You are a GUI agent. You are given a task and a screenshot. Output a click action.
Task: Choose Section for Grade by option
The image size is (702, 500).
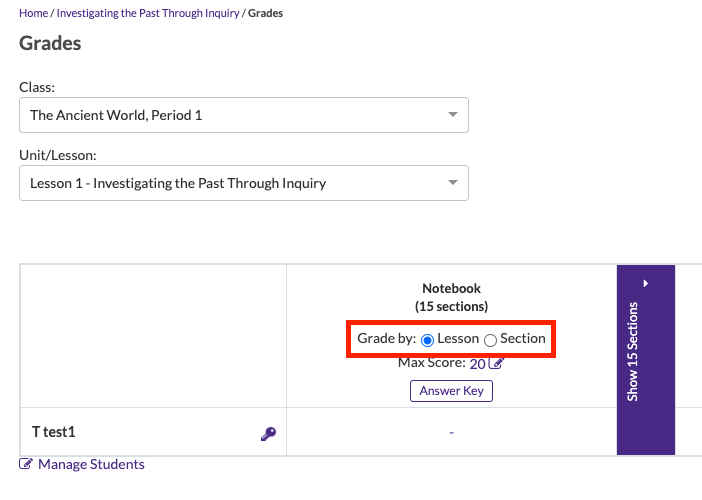[490, 339]
